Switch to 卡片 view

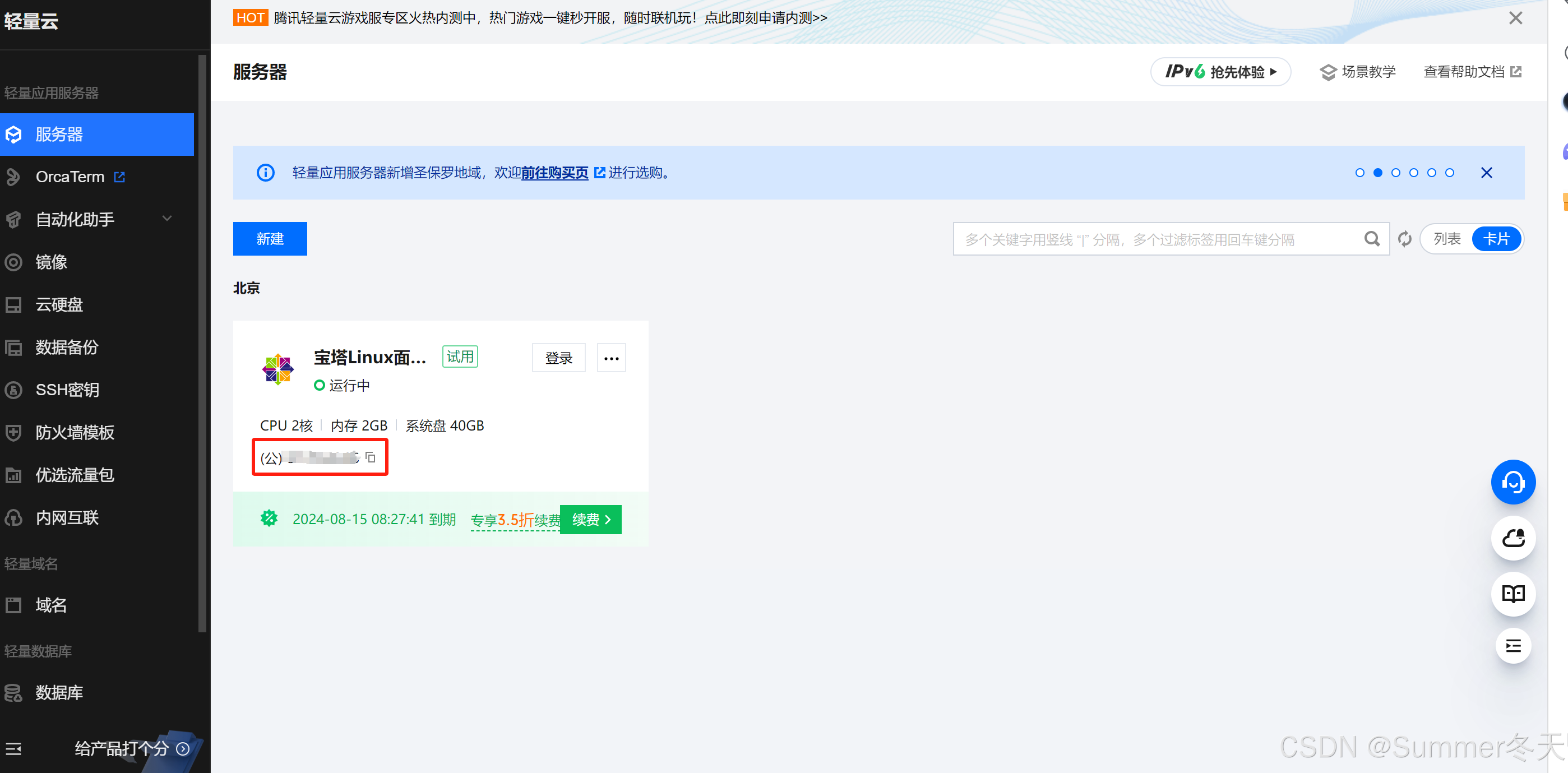1497,239
